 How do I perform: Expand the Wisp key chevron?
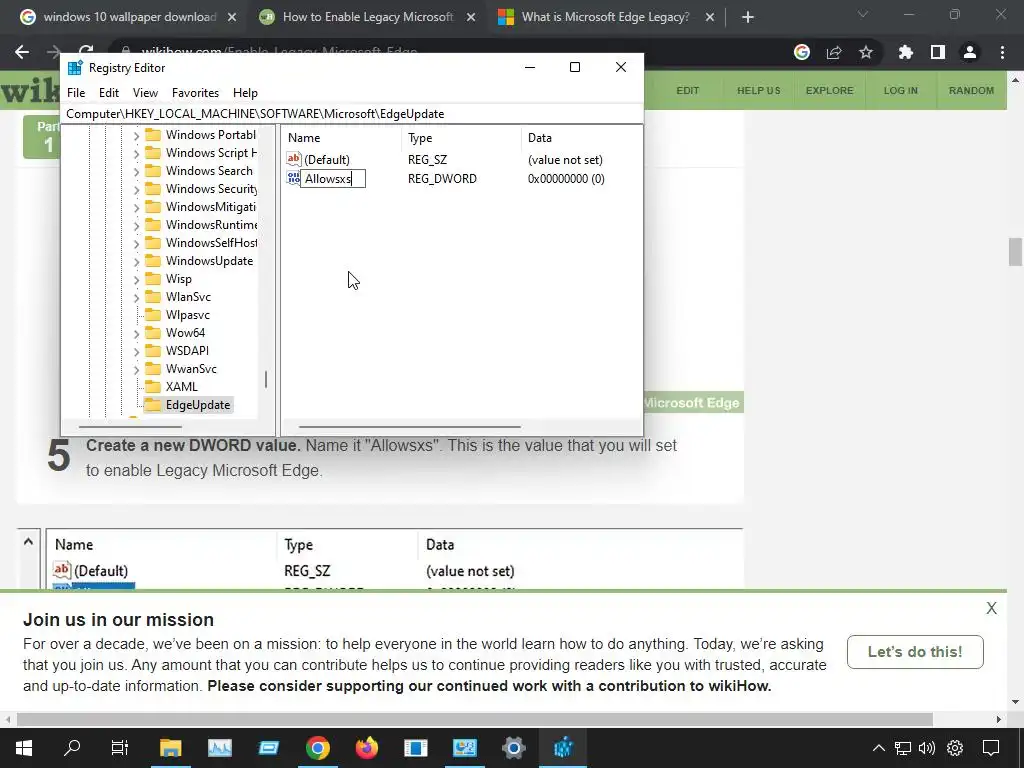136,280
